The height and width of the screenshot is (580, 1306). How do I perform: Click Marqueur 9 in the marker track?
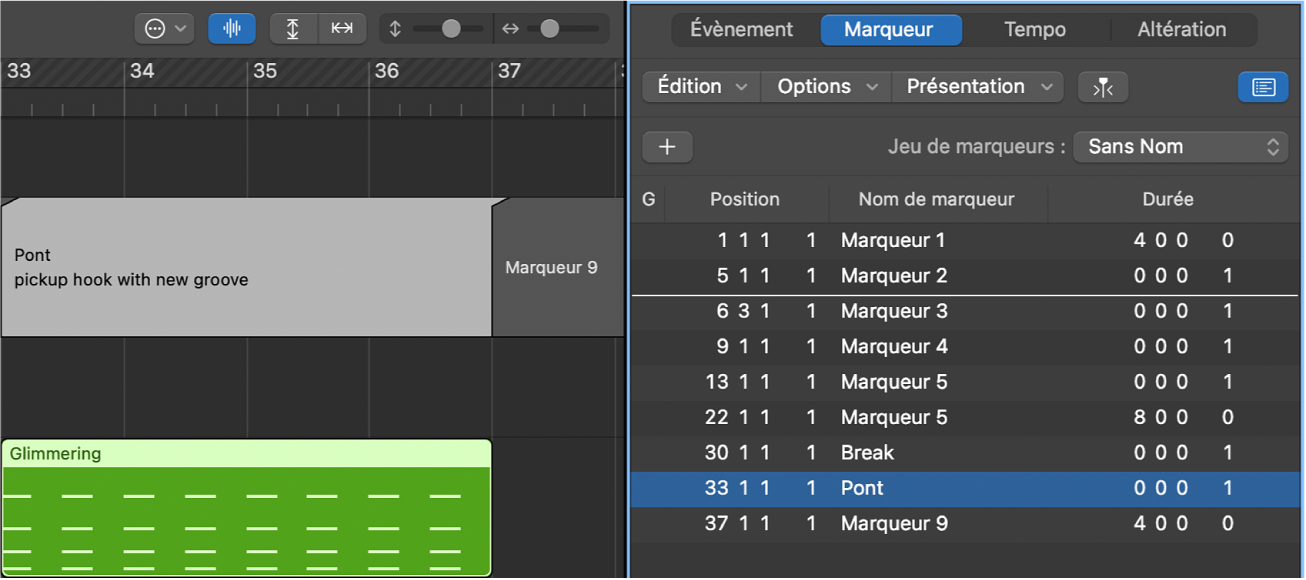point(551,268)
